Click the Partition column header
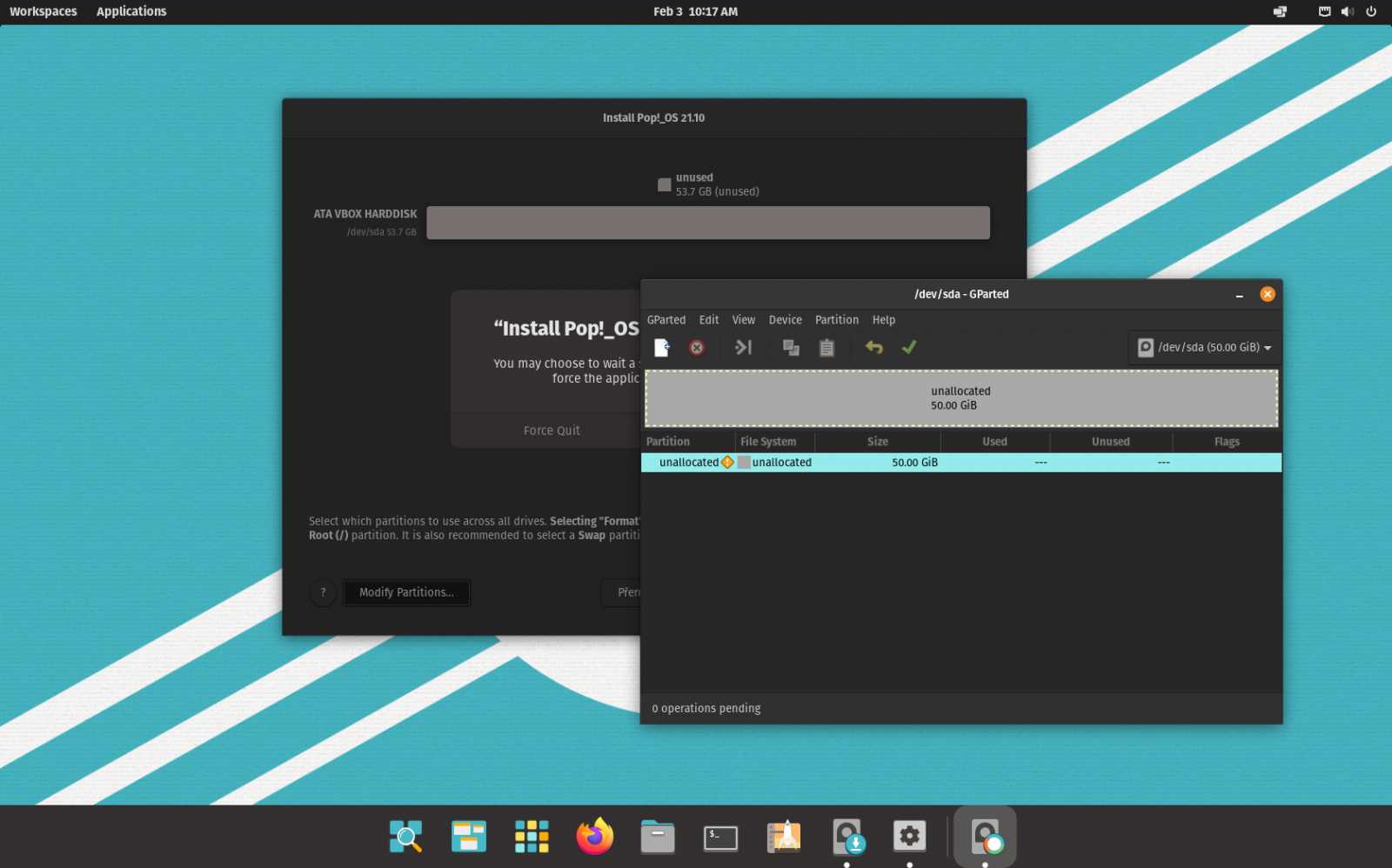 tap(688, 442)
